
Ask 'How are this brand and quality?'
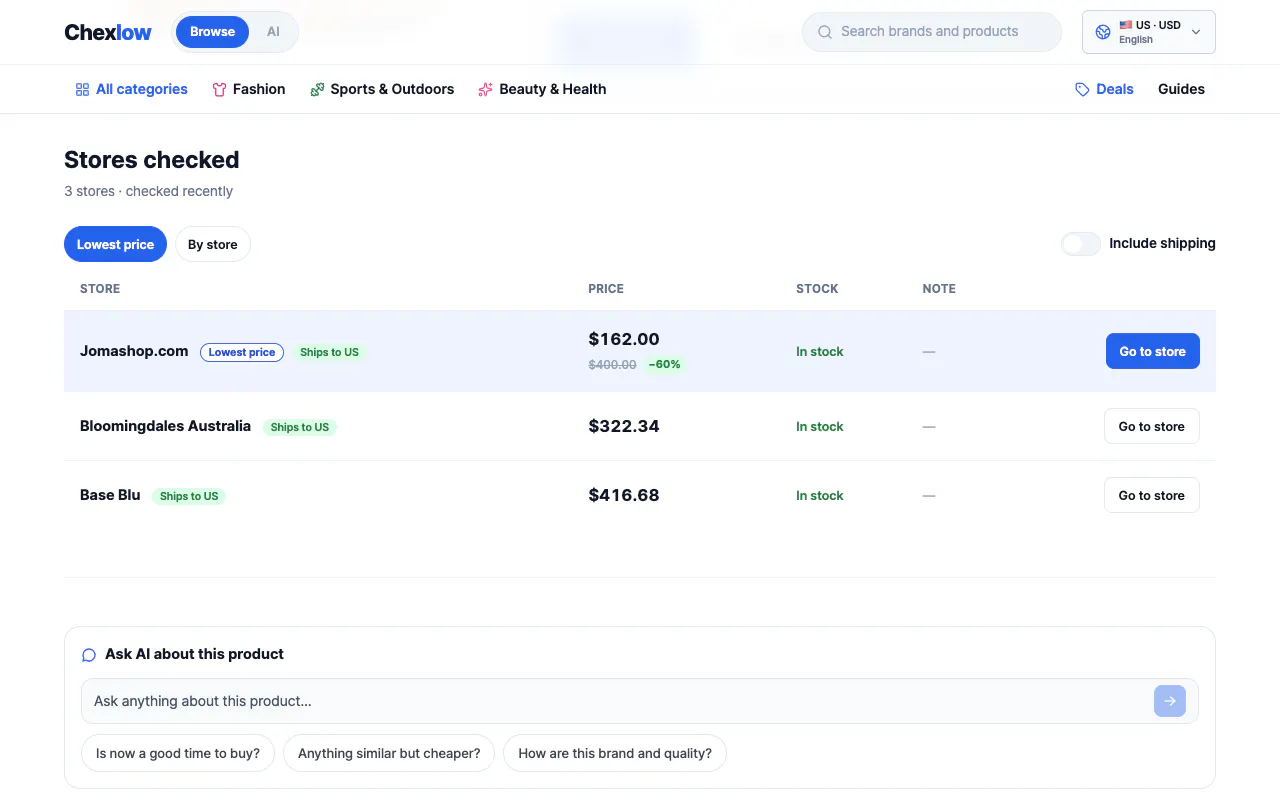coord(615,754)
